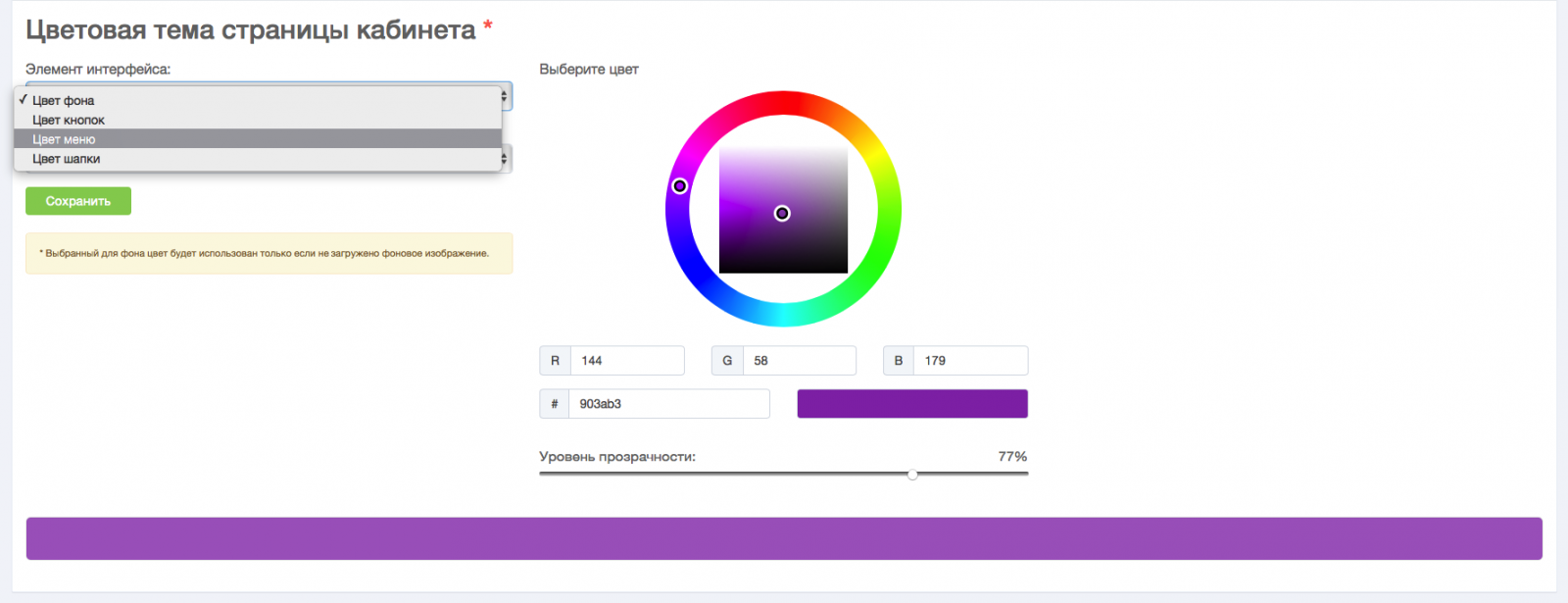This screenshot has height=603, width=1568.
Task: Select "Цвет шапки" from the list
Action: (x=67, y=159)
